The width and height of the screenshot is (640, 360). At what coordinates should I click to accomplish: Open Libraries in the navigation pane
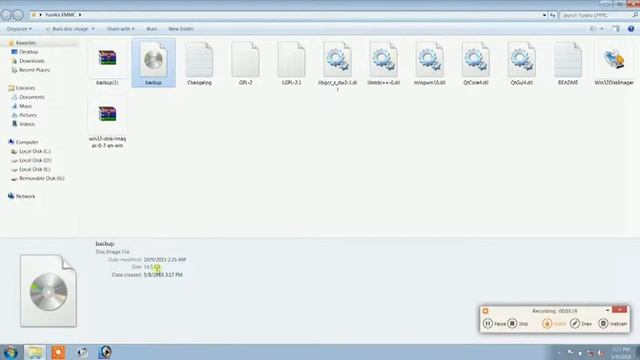point(25,88)
